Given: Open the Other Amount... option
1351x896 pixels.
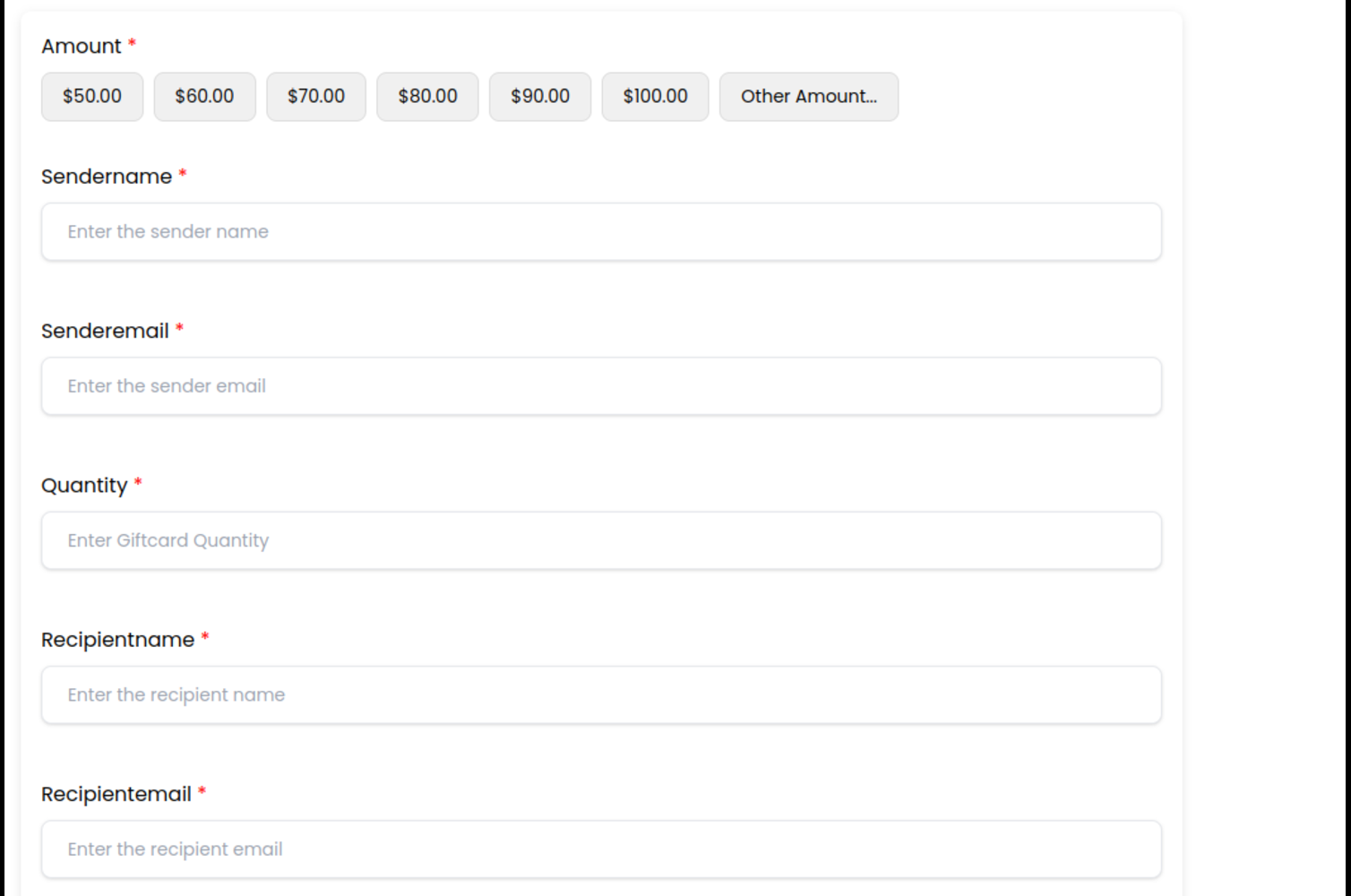Looking at the screenshot, I should [x=808, y=97].
